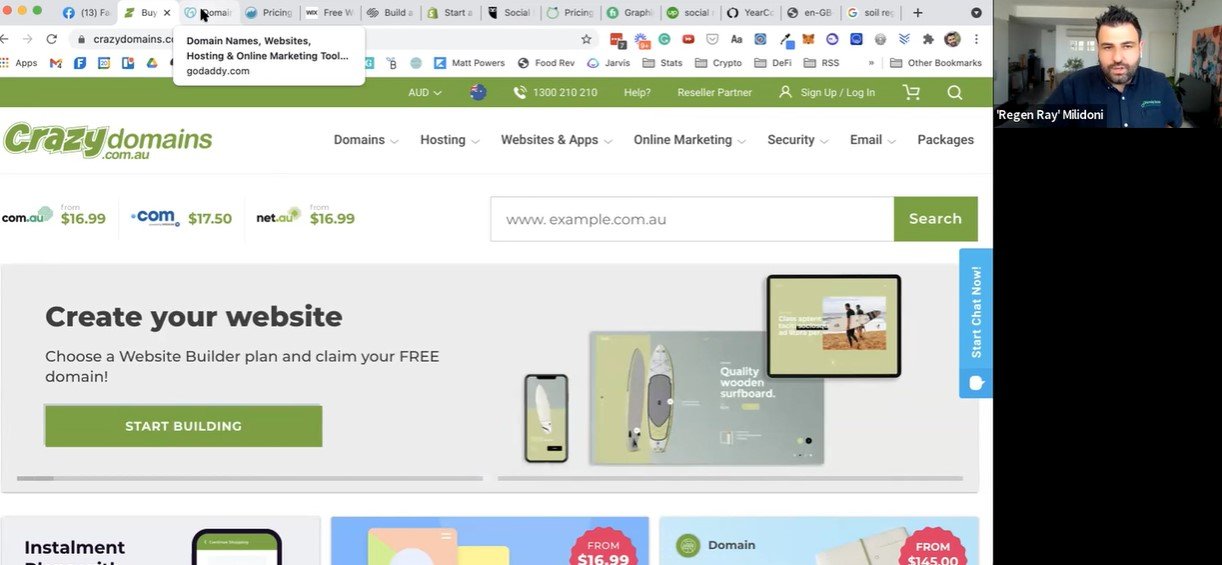
Task: Open the Start Chat Now side tab
Action: [976, 323]
